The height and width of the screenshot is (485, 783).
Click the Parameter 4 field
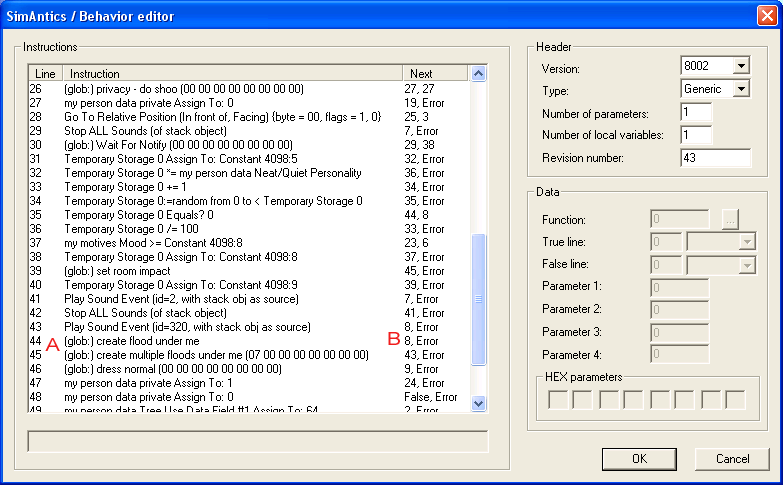tap(680, 355)
